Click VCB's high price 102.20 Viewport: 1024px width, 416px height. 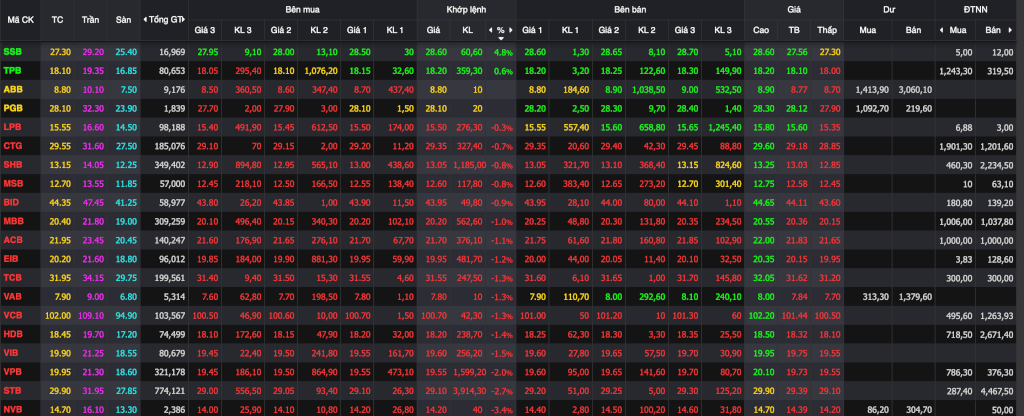[x=761, y=316]
